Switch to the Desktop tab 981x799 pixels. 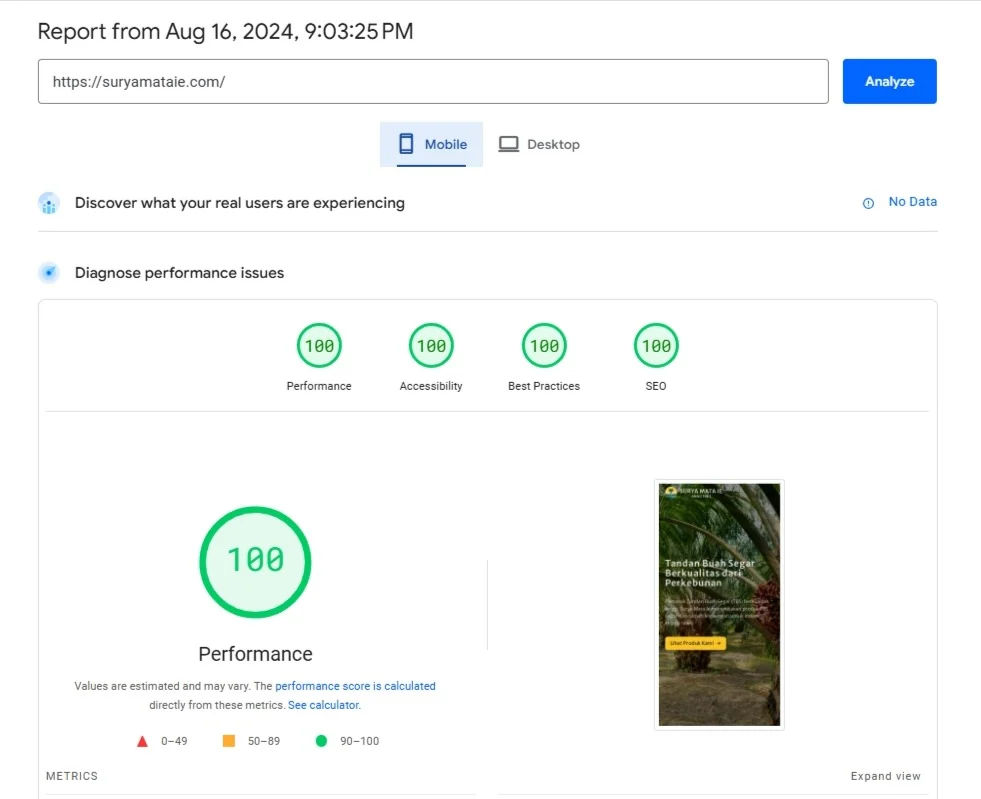point(539,144)
